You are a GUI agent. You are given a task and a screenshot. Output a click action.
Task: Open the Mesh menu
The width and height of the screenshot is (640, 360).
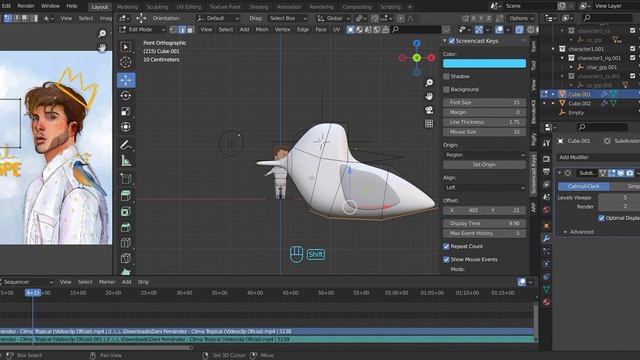point(262,30)
